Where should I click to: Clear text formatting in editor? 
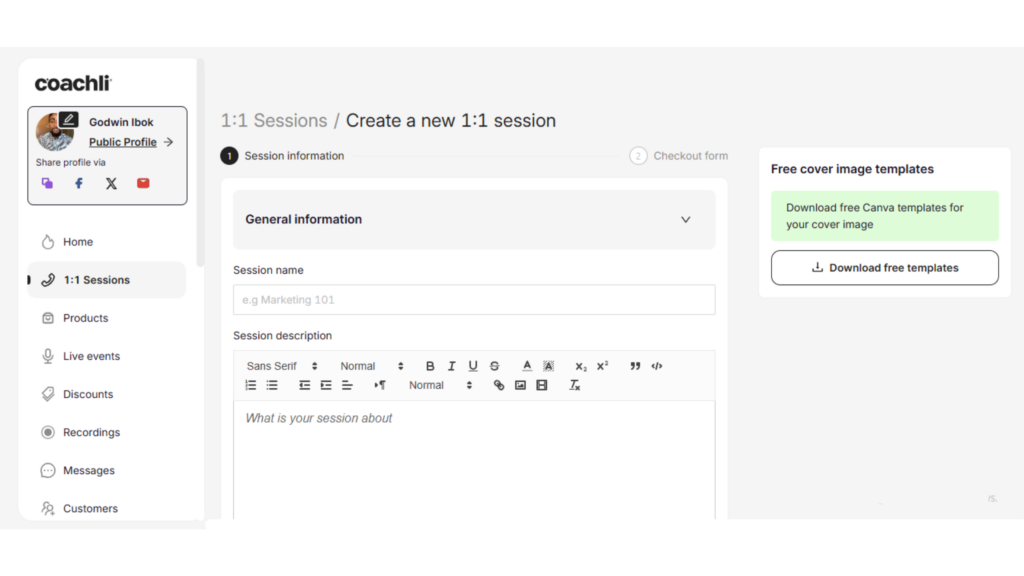575,385
